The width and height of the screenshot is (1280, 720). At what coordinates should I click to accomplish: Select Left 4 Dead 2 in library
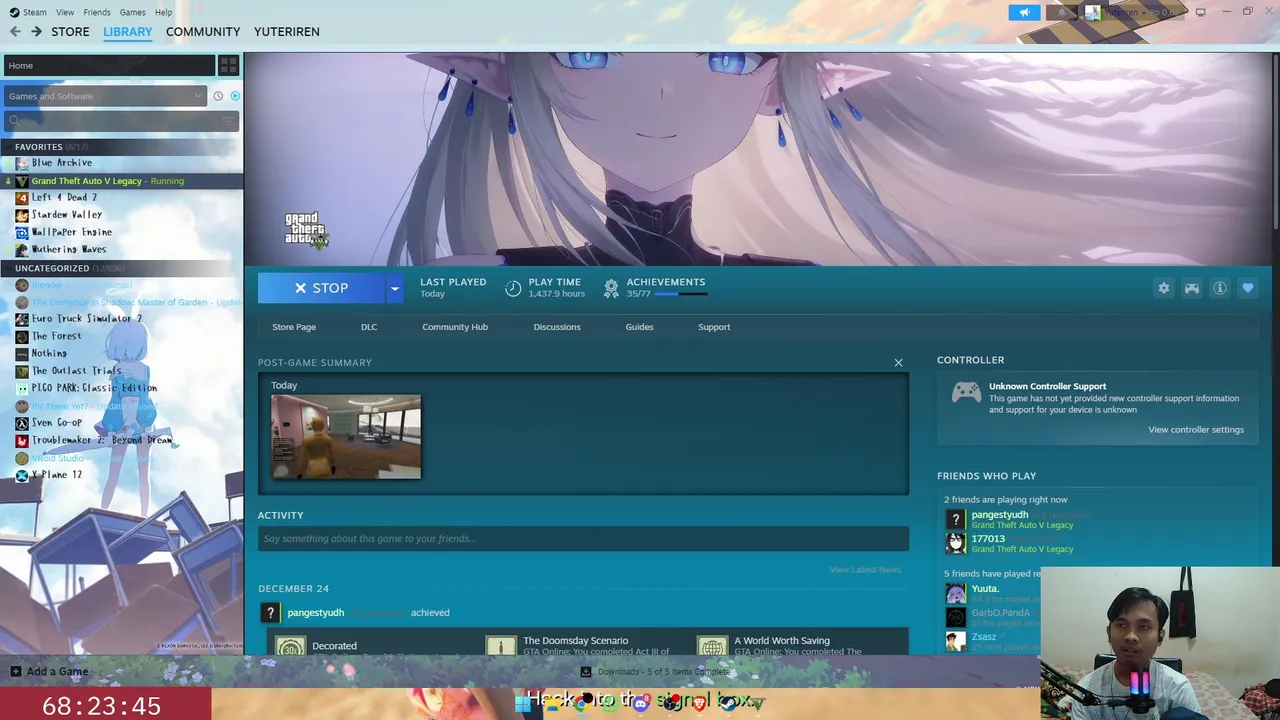tap(64, 197)
